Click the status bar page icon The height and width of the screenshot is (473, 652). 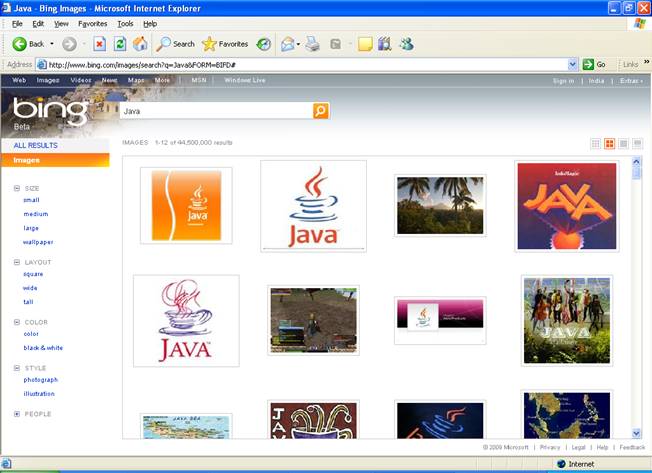click(7, 464)
